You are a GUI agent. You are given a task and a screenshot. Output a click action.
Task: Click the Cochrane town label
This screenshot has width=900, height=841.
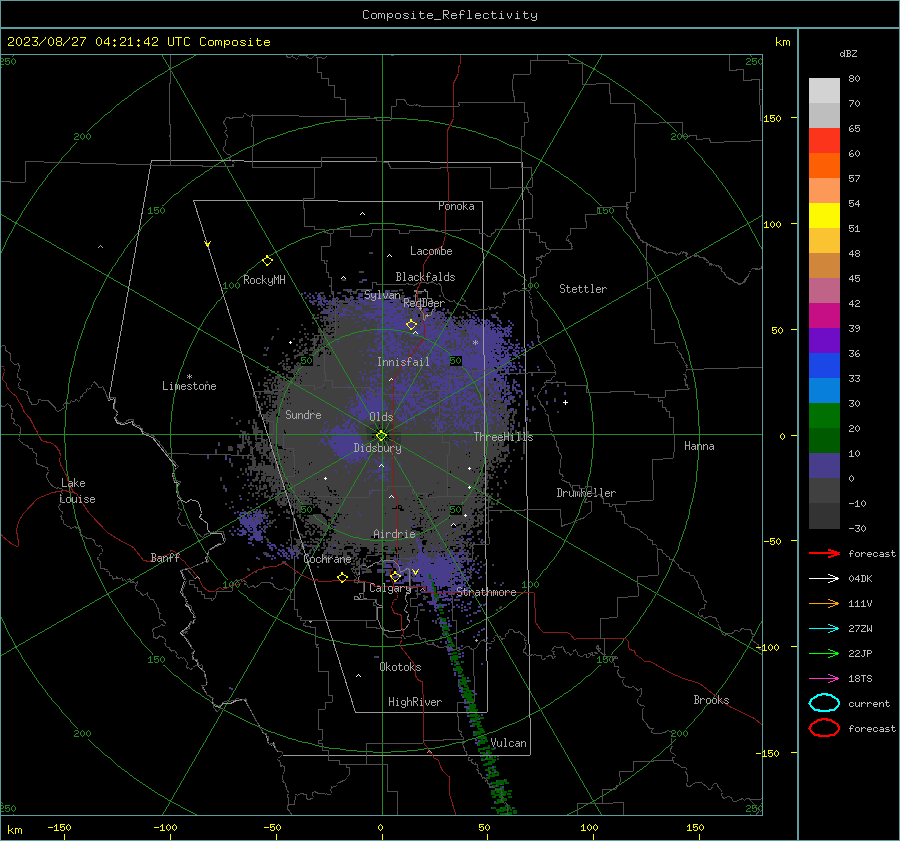click(327, 559)
